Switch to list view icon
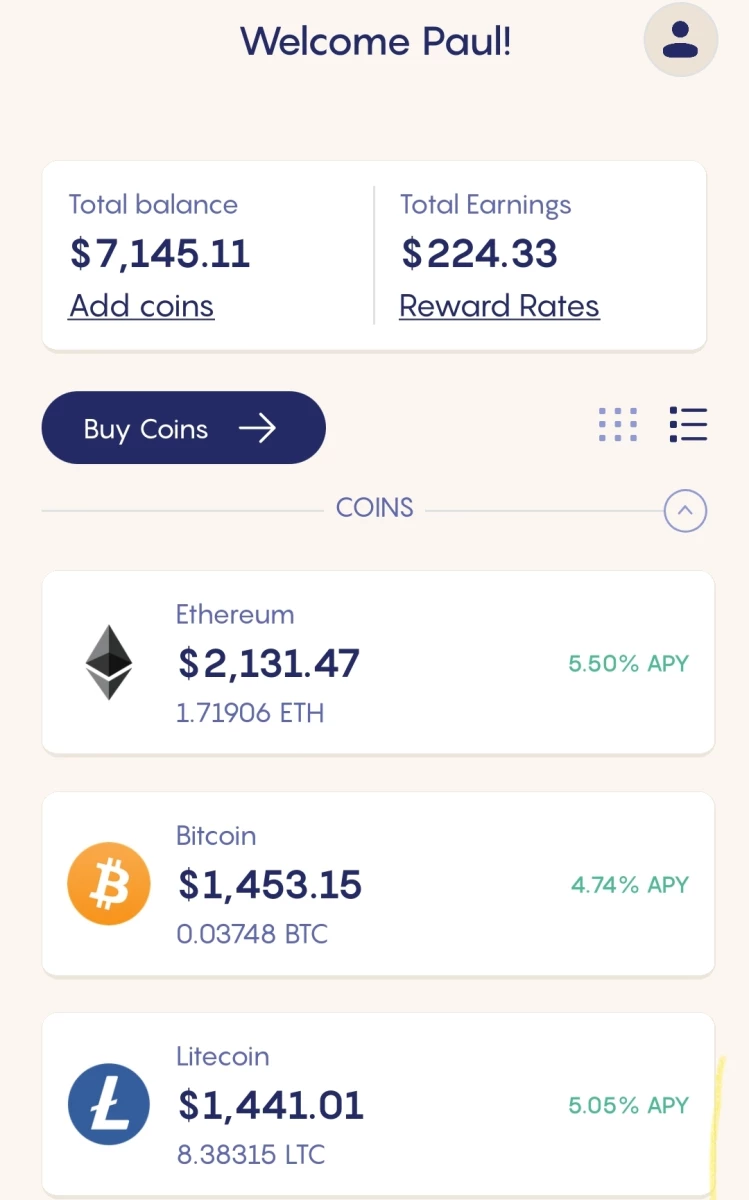The height and width of the screenshot is (1200, 749). [x=688, y=425]
